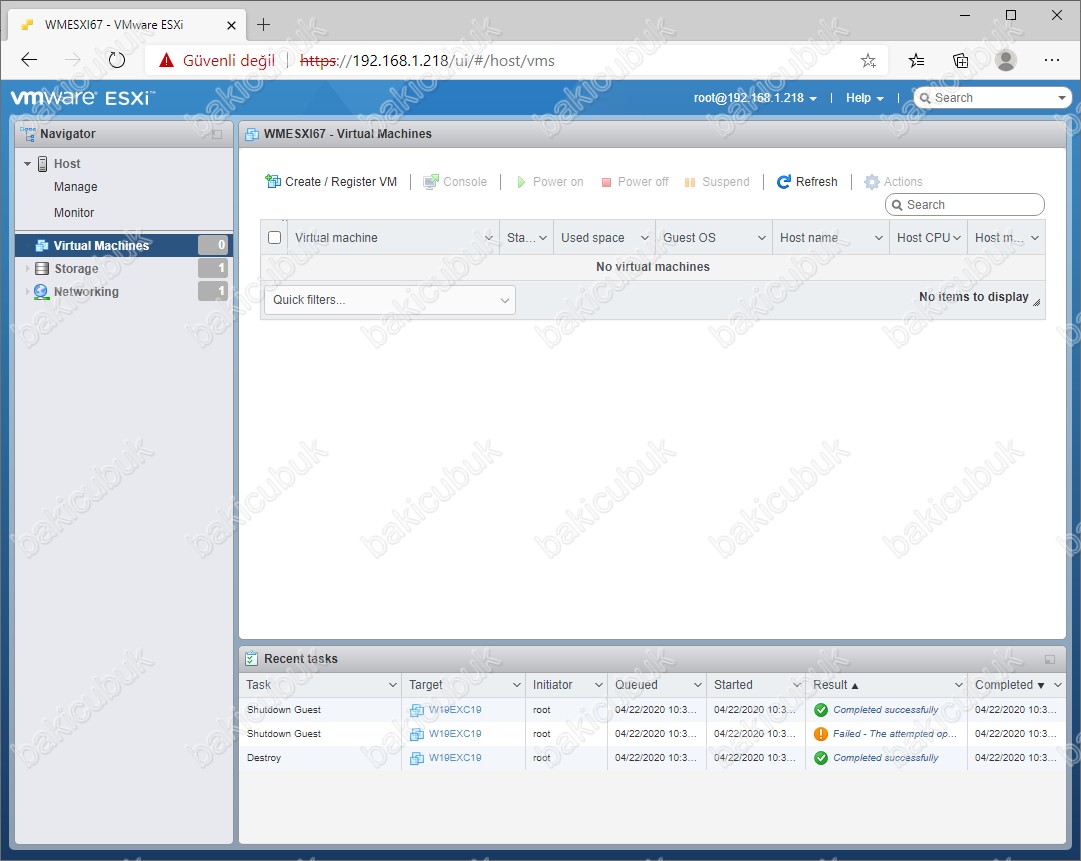Click the virtual machines Search field
Viewport: 1081px width, 861px height.
click(x=964, y=205)
